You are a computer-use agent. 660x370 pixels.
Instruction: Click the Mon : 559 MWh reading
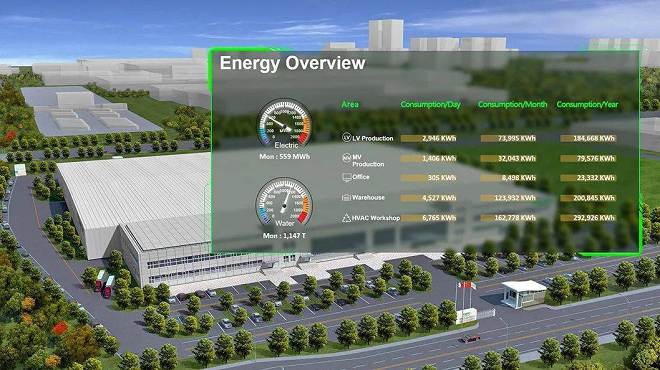[285, 157]
